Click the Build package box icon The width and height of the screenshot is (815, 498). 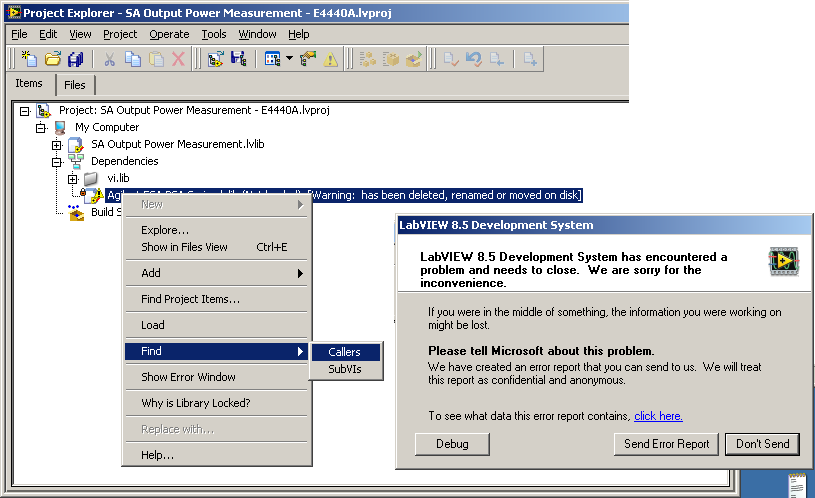(x=391, y=59)
